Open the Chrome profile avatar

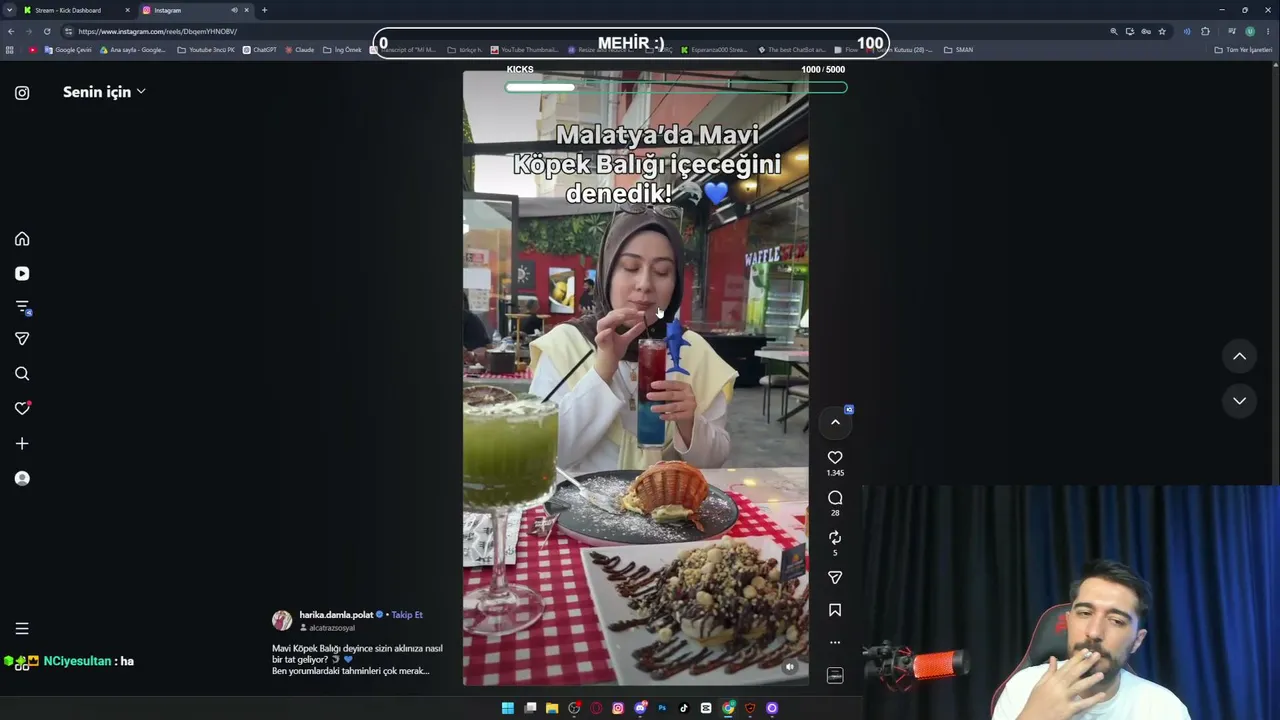click(x=1250, y=31)
